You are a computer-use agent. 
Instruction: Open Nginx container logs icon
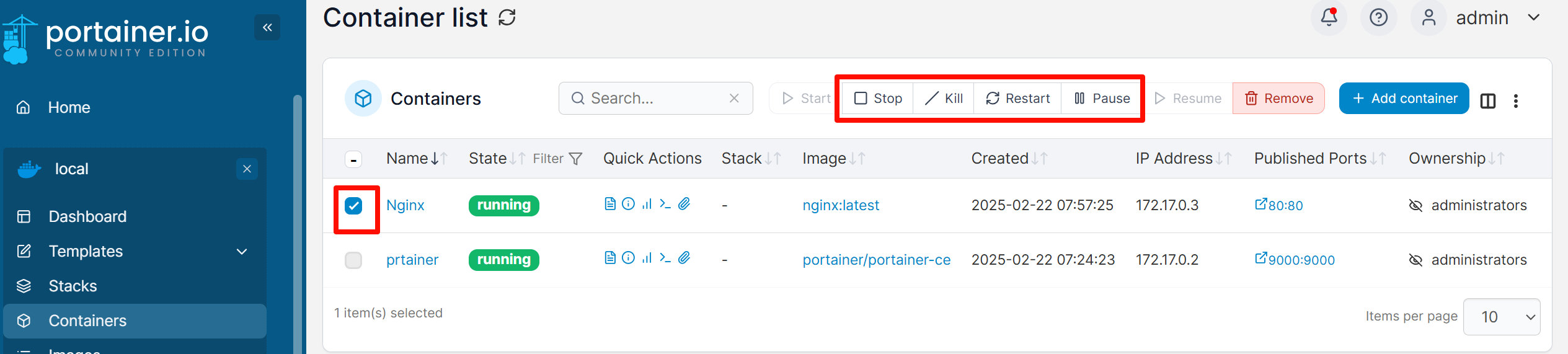(x=610, y=204)
